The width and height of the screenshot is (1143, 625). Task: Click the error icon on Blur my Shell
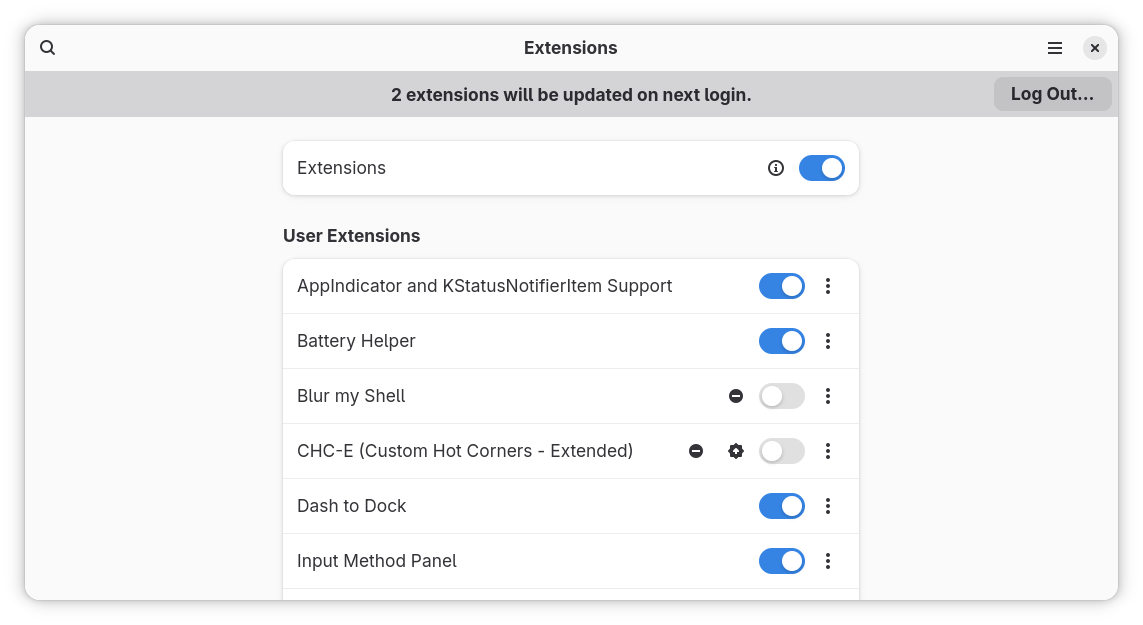point(736,396)
